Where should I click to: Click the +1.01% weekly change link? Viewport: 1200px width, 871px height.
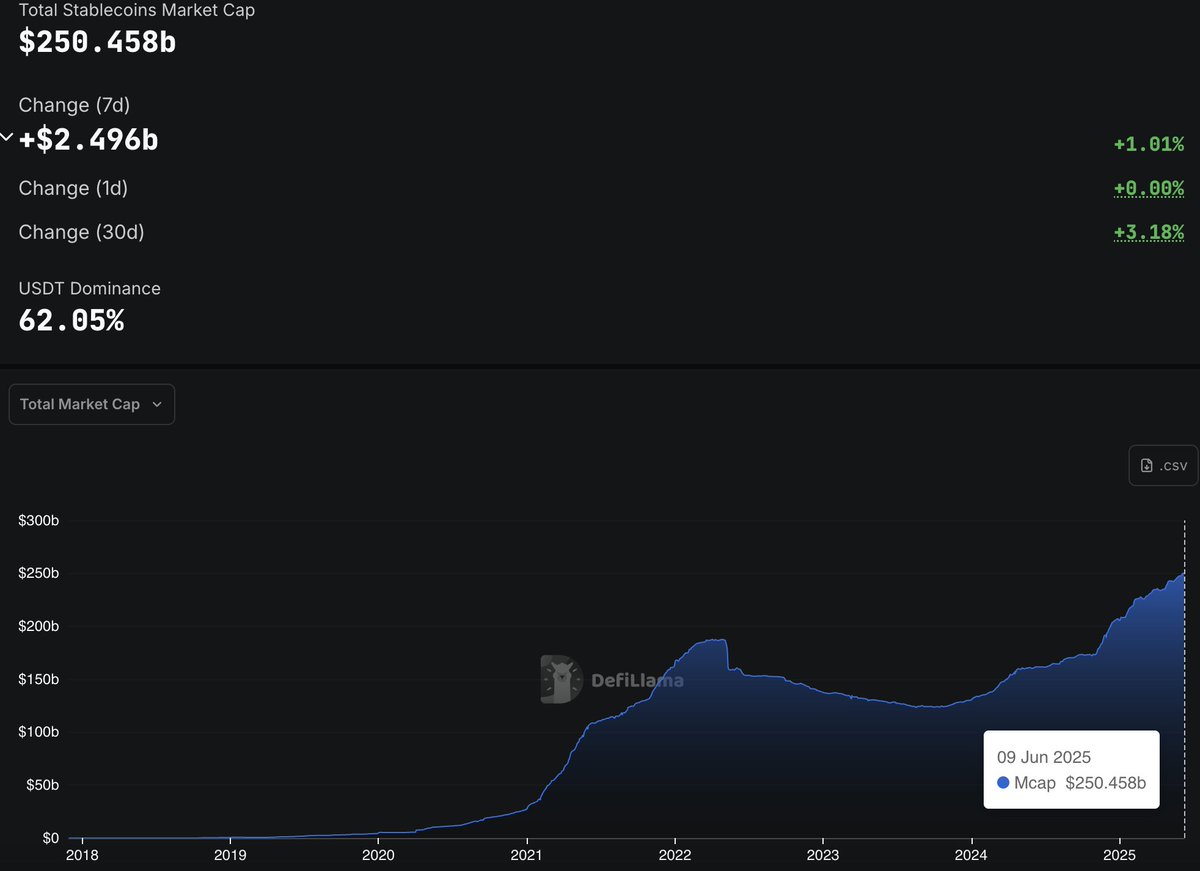tap(1148, 143)
